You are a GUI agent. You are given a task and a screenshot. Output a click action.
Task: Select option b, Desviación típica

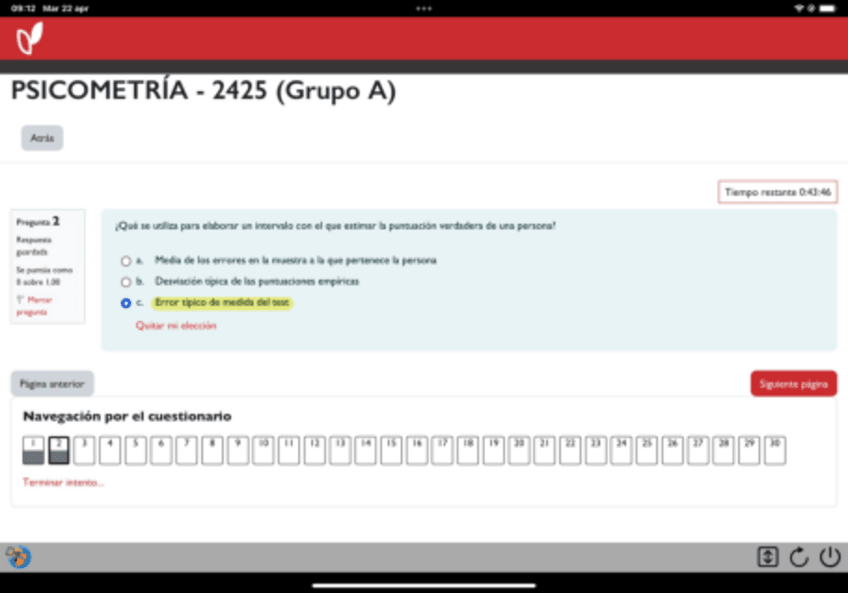[125, 282]
